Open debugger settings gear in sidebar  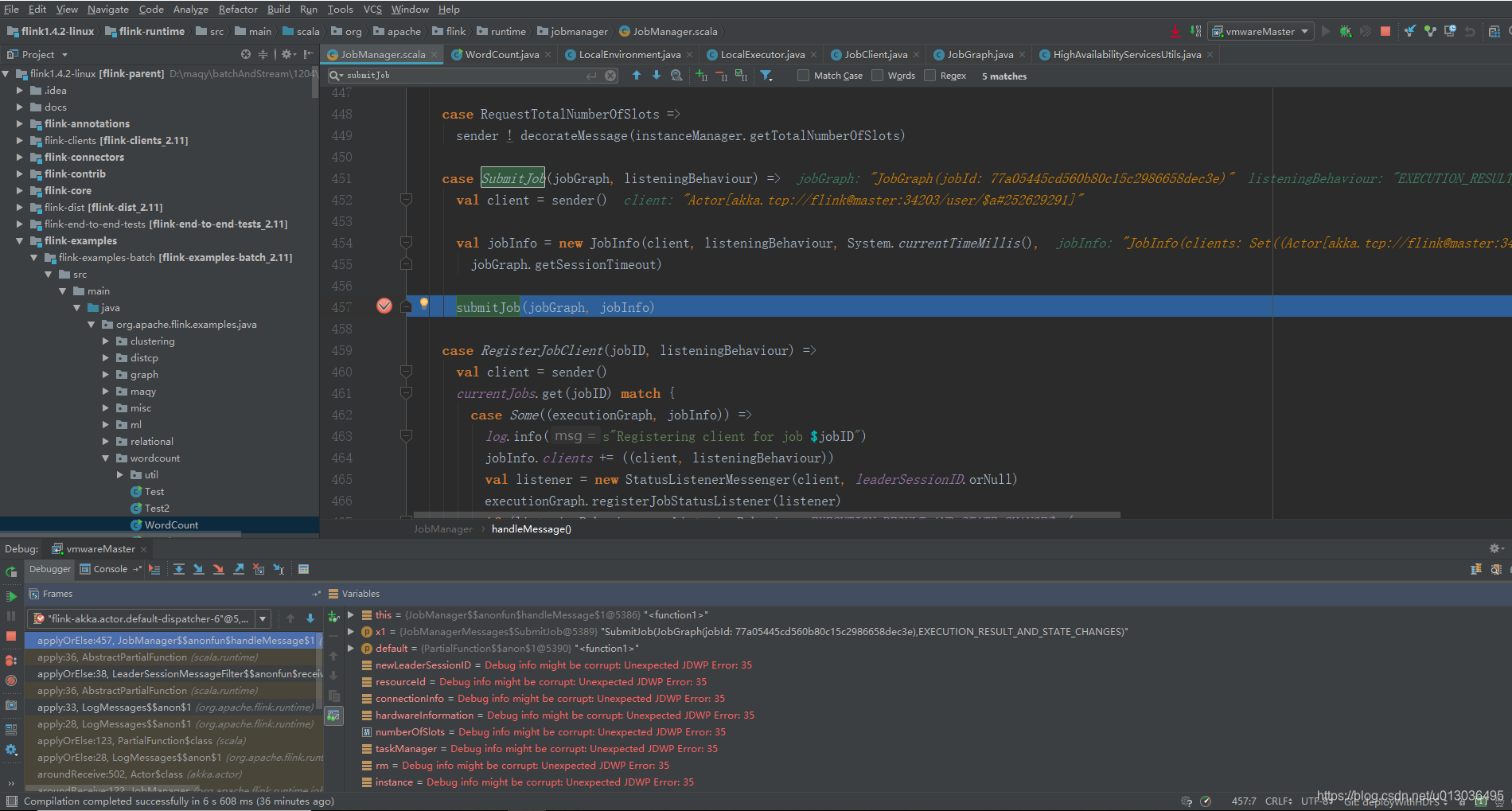(11, 750)
